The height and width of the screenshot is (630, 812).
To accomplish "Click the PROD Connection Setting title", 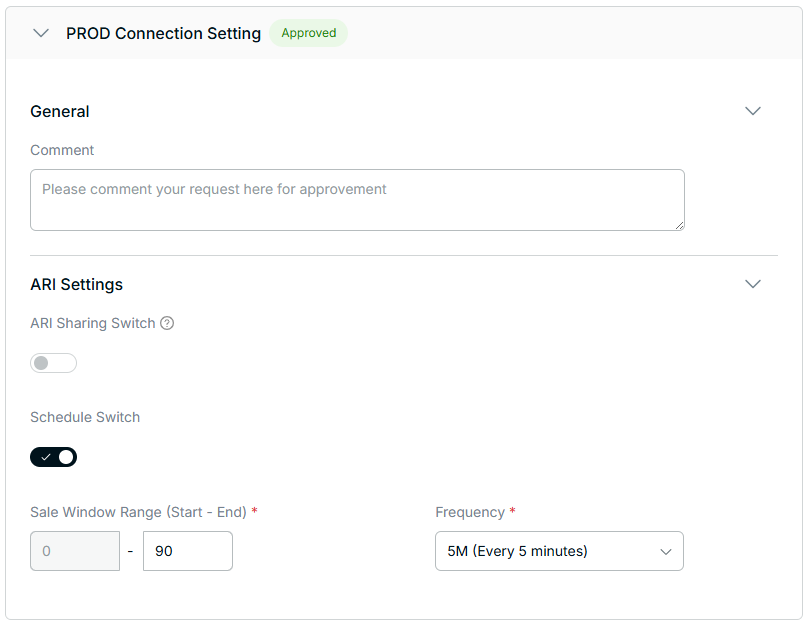I will [x=163, y=33].
